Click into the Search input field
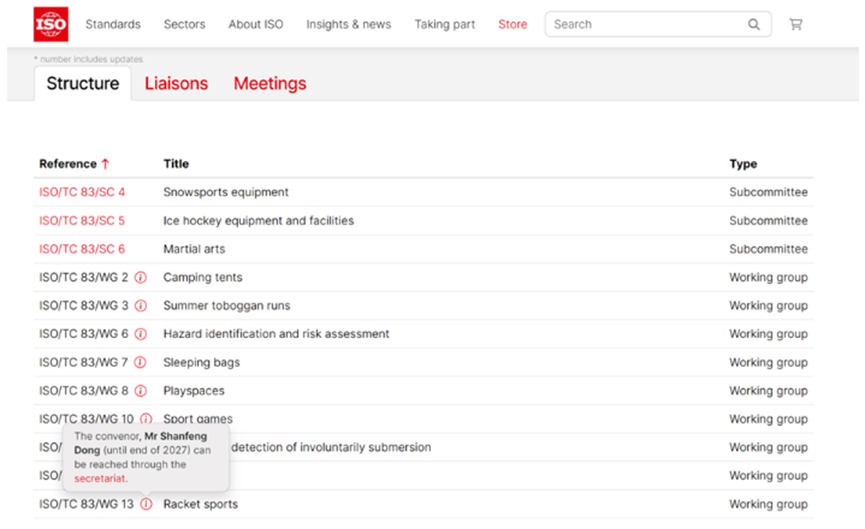Screen dimensions: 865x529 [x=645, y=24]
